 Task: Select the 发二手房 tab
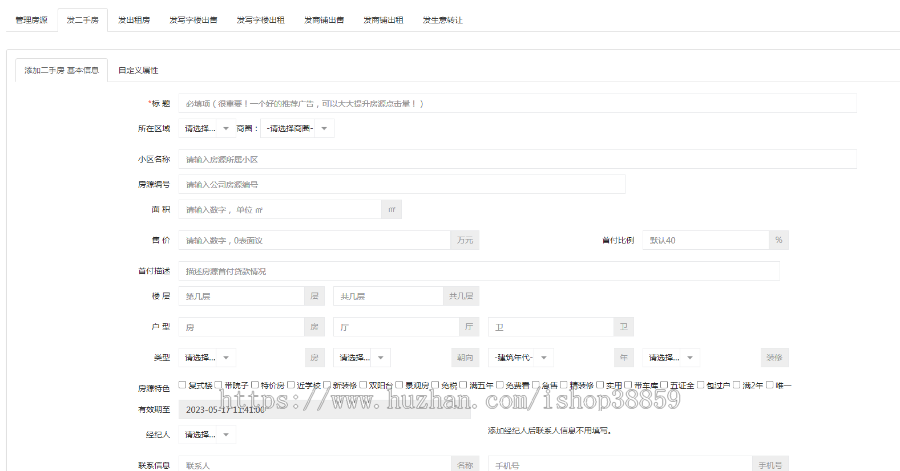(83, 20)
